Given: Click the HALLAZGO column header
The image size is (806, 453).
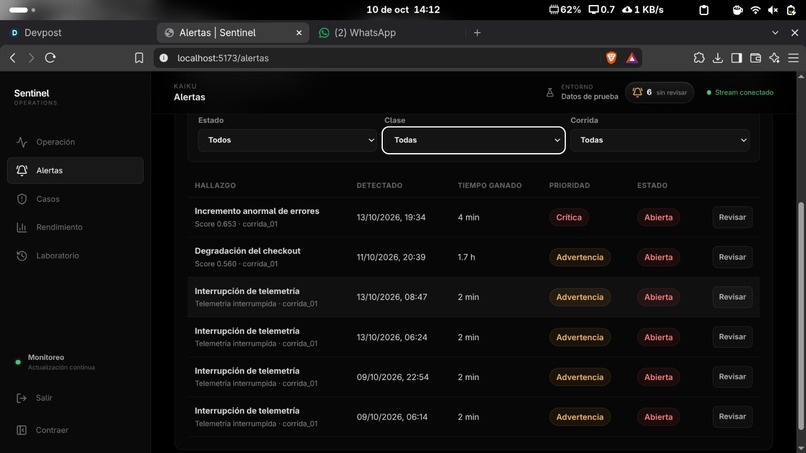Looking at the screenshot, I should [x=215, y=185].
